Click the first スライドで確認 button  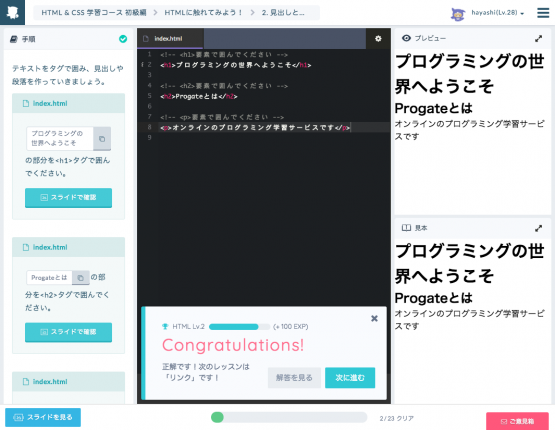pos(68,197)
